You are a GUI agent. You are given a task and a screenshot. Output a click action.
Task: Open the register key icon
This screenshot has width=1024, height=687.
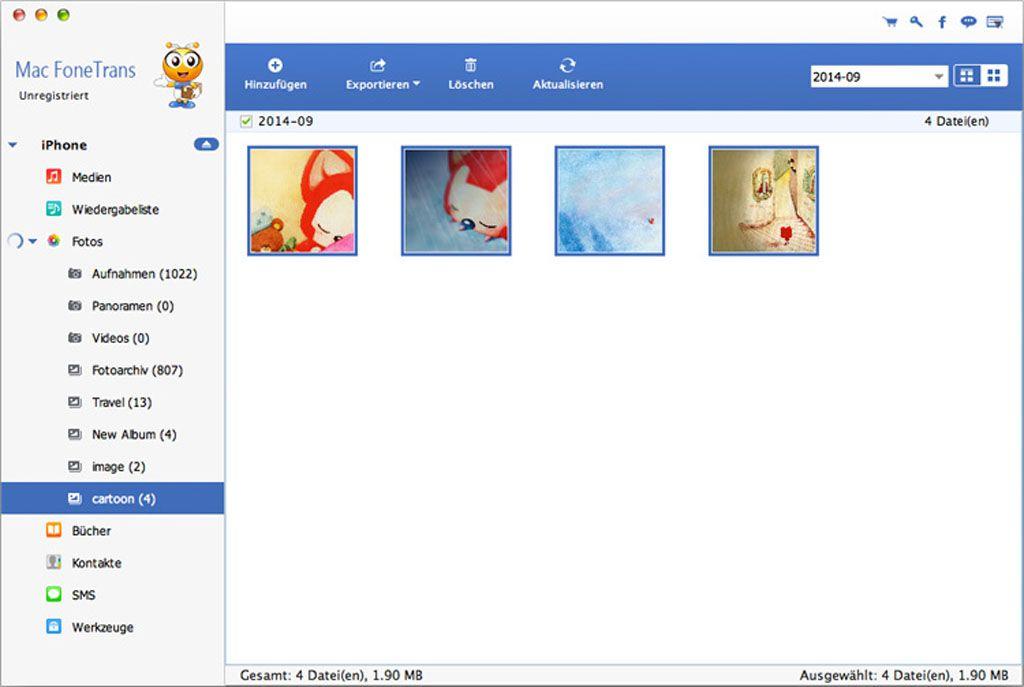pyautogui.click(x=916, y=22)
